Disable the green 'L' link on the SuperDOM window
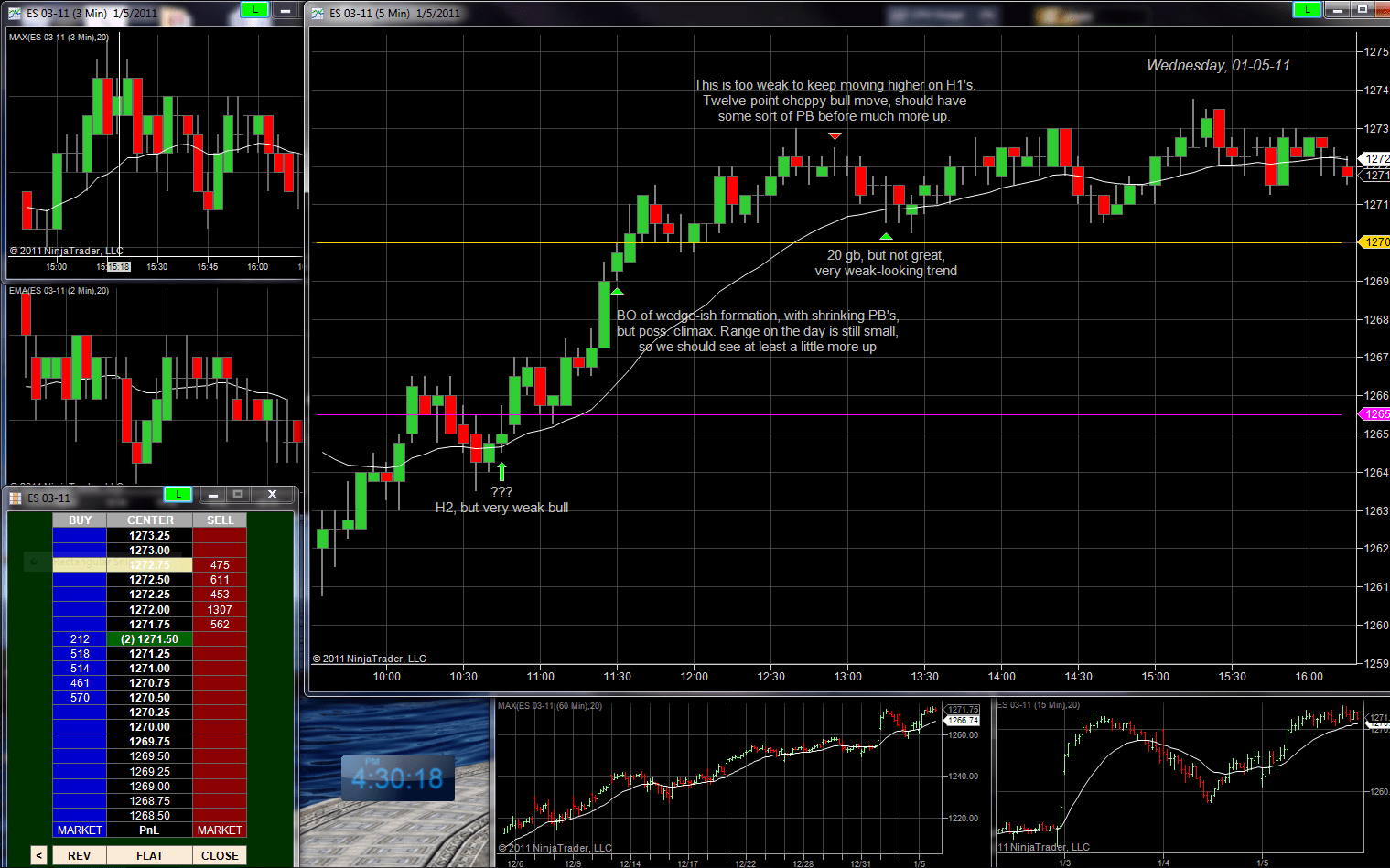1390x868 pixels. pos(178,494)
